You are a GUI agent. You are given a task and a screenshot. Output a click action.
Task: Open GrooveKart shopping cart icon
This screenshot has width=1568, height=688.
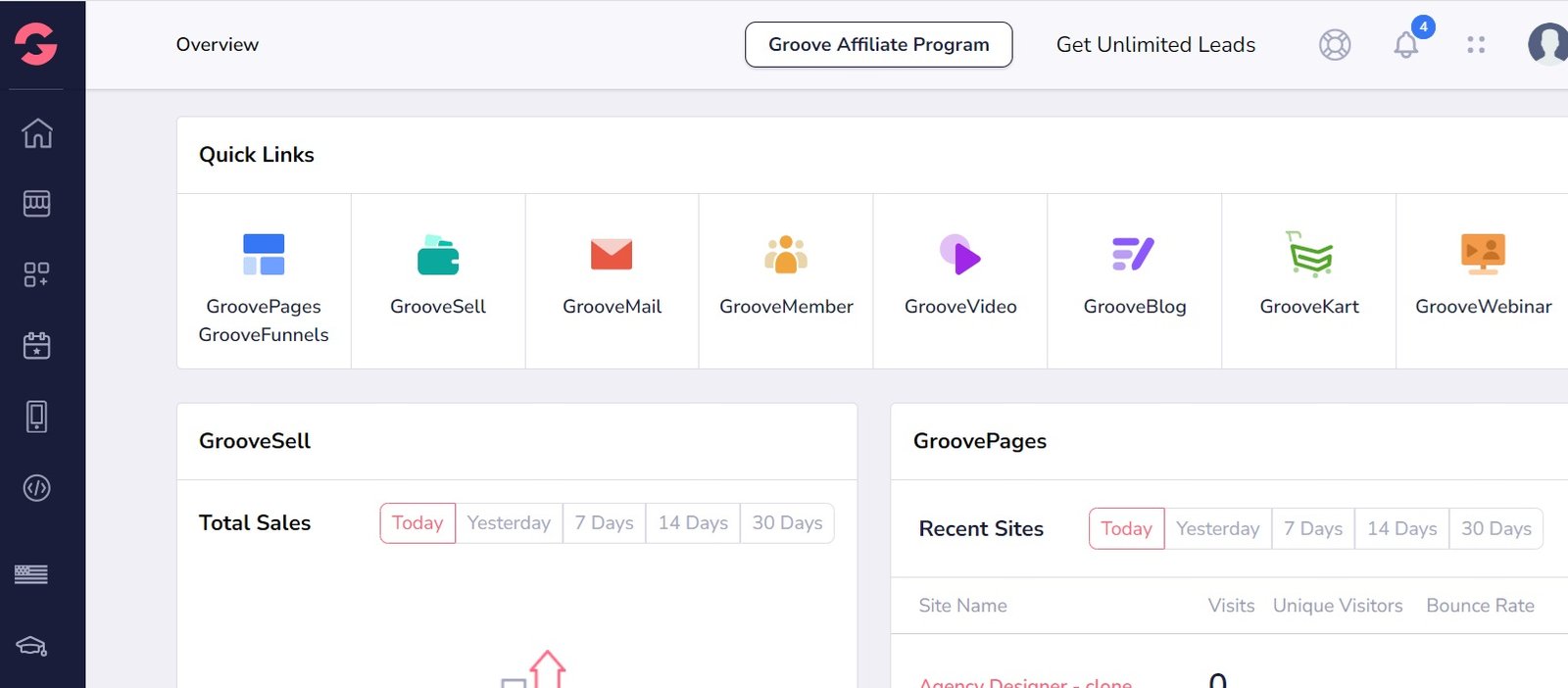[x=1309, y=255]
